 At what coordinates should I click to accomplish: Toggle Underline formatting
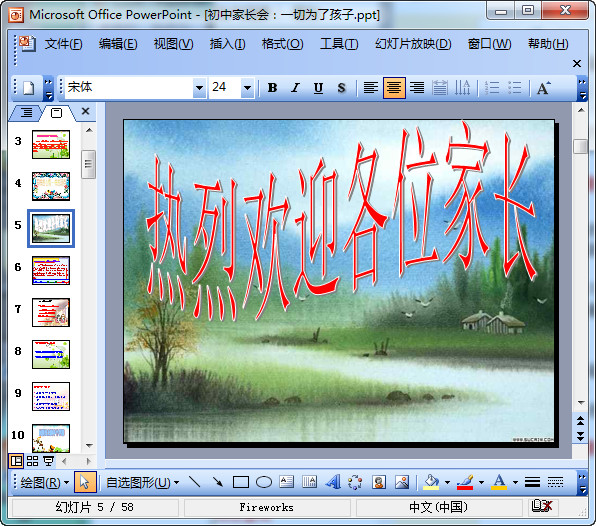click(x=319, y=88)
